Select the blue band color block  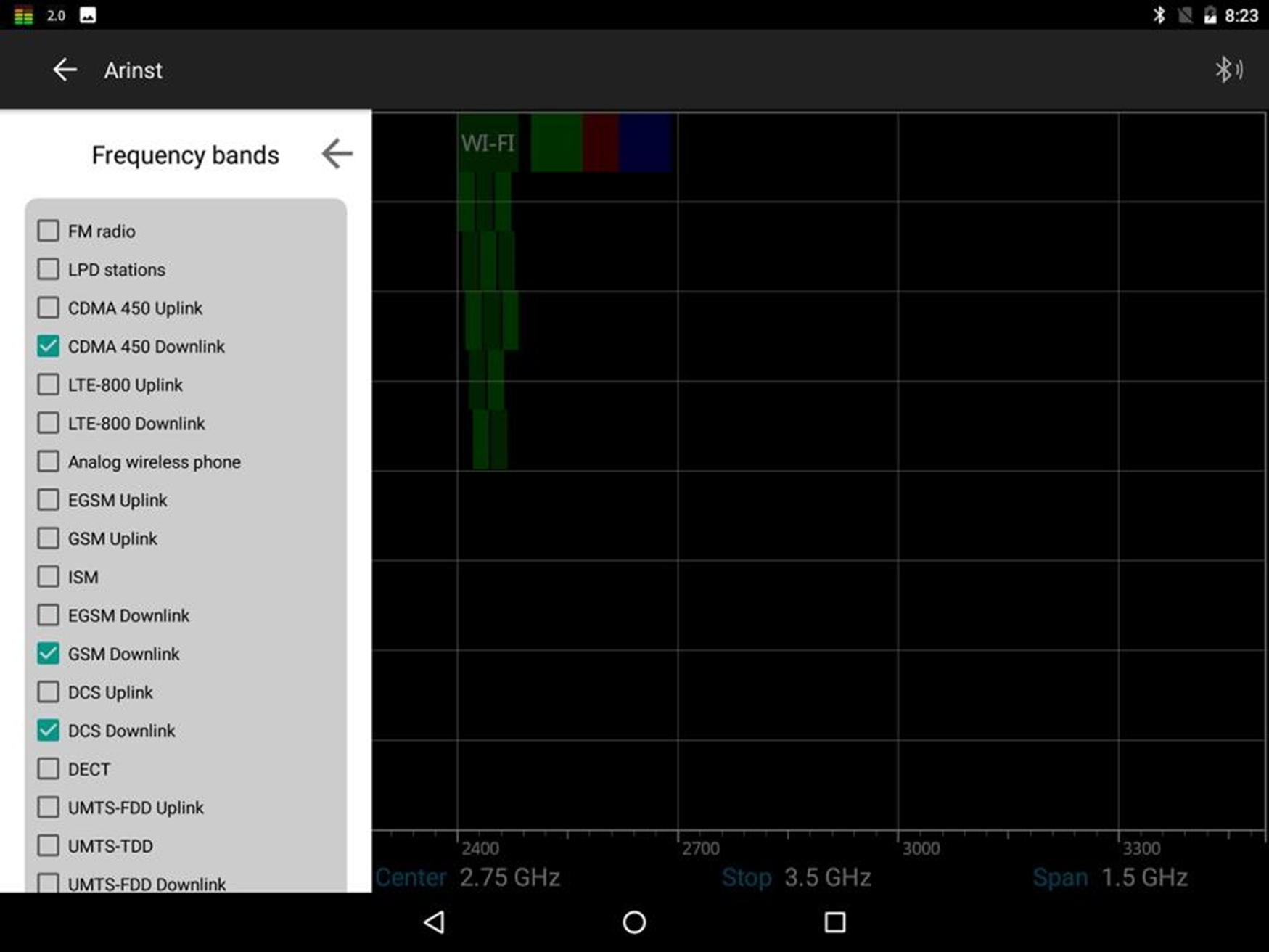coord(644,143)
